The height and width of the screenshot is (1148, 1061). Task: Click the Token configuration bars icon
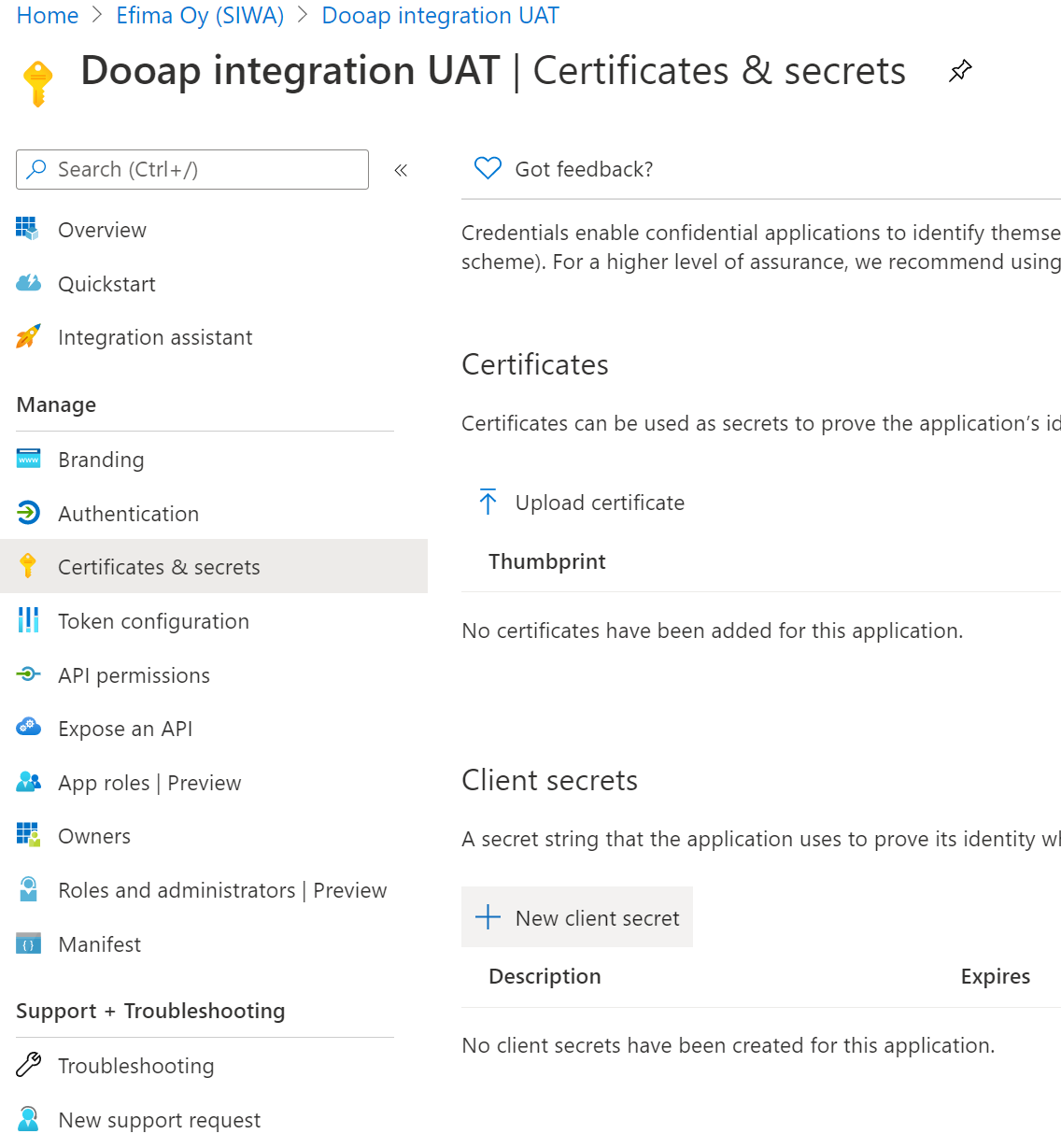pyautogui.click(x=28, y=620)
